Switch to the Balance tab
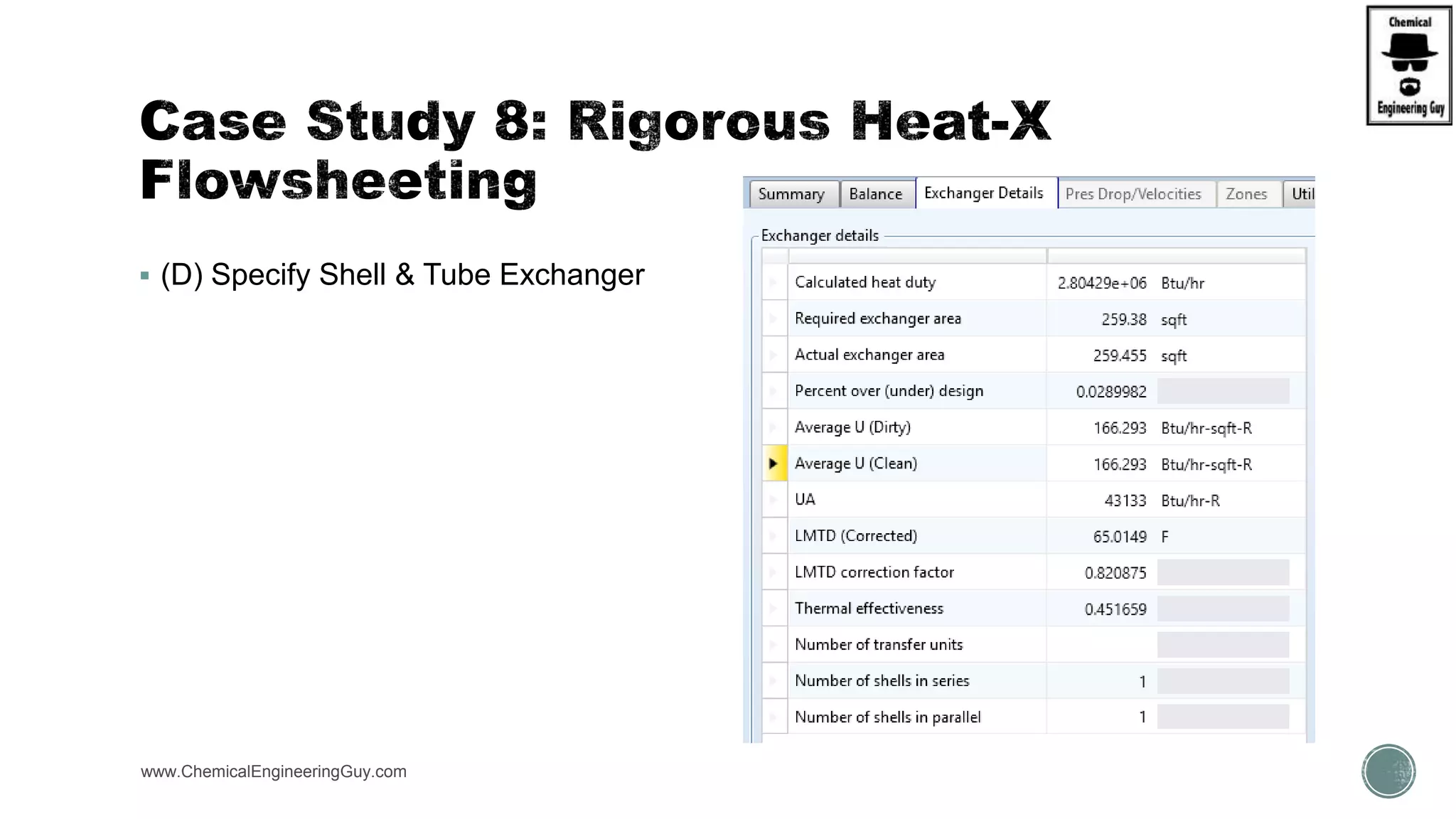This screenshot has width=1456, height=819. [x=875, y=194]
